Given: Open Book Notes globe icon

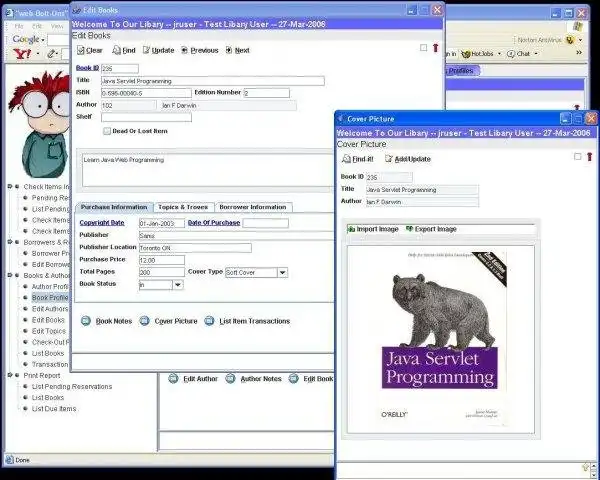Looking at the screenshot, I should click(86, 321).
